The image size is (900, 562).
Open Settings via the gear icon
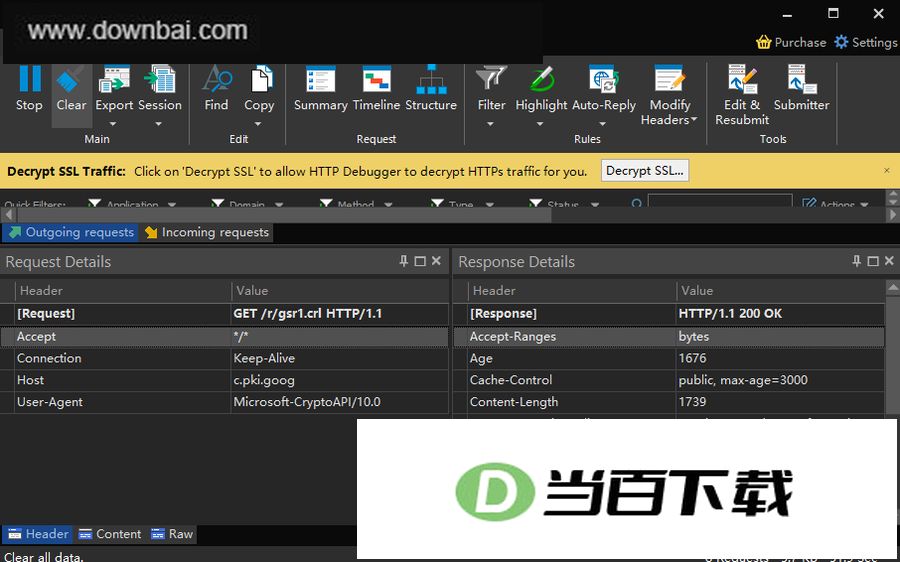[841, 42]
